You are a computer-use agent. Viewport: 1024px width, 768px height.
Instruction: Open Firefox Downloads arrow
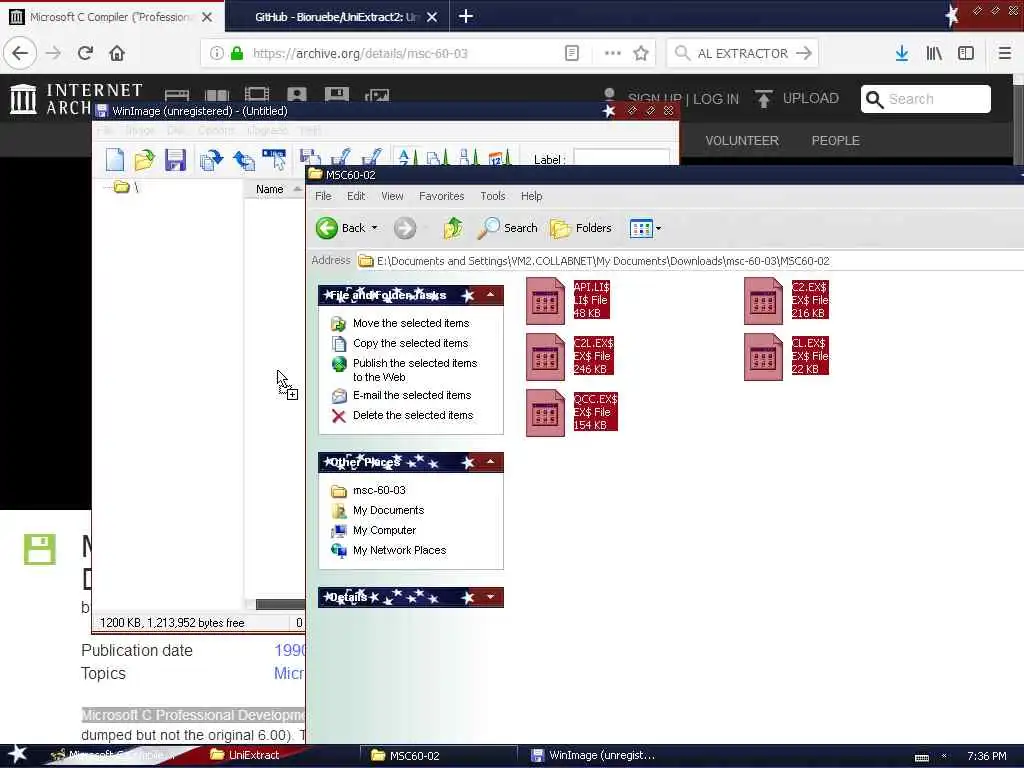(902, 53)
